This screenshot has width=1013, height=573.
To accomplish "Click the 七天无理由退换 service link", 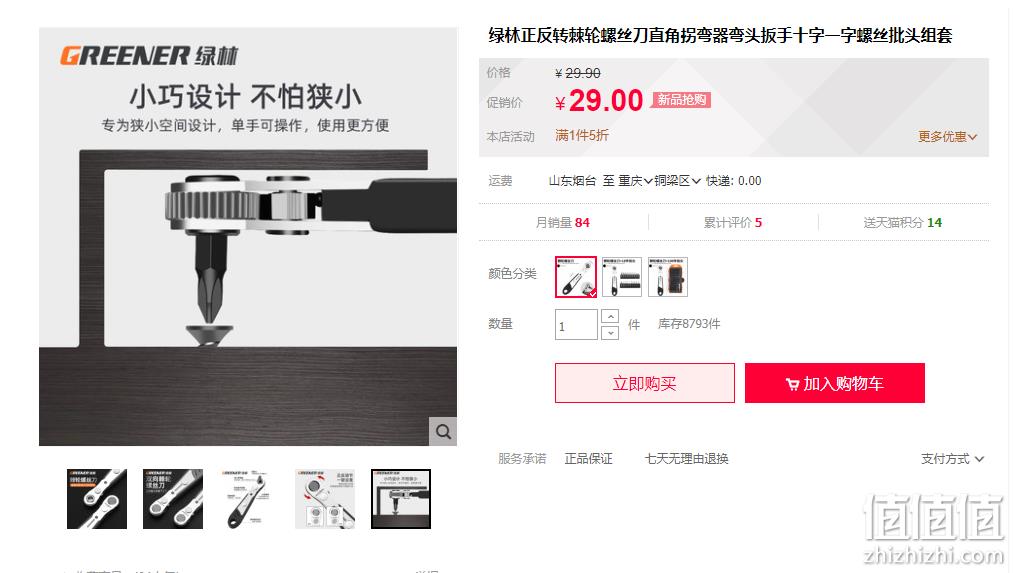I will (686, 459).
